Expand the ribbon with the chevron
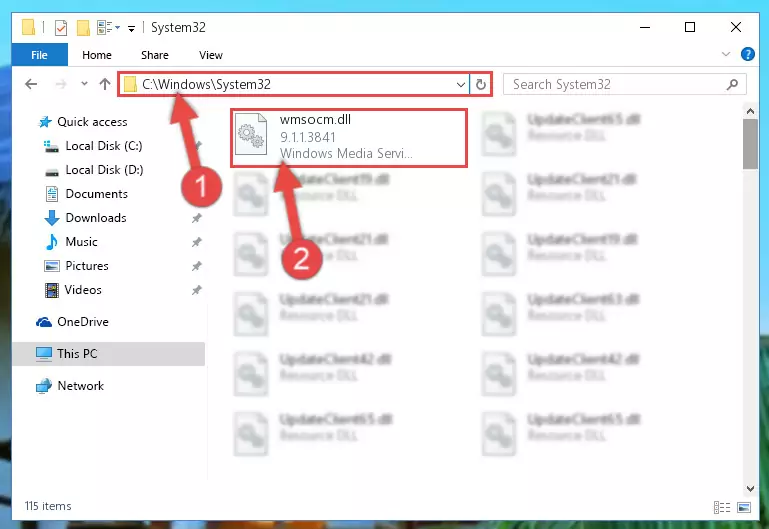Screen dimensions: 769x529 726,54
